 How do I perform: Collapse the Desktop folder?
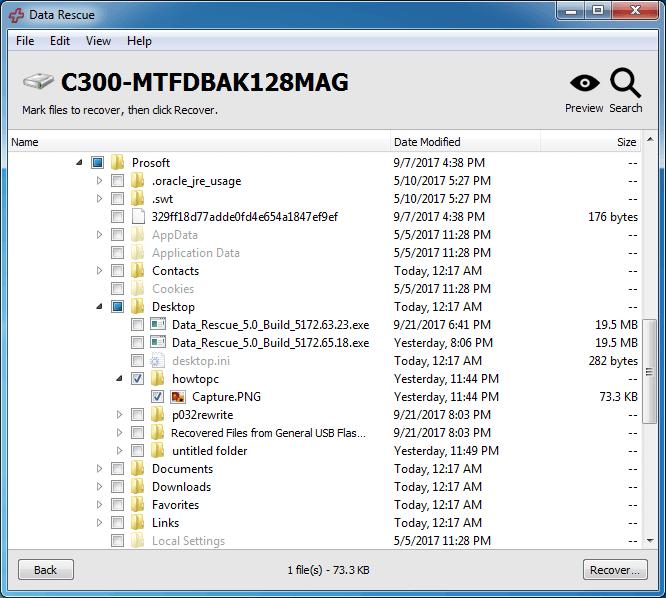[x=99, y=306]
